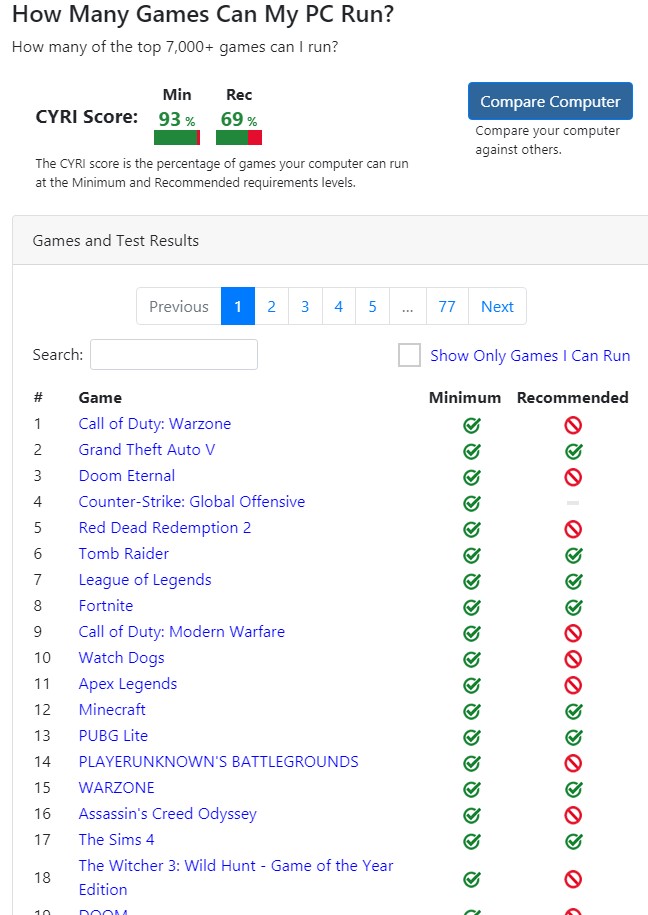Click the pagination ellipsis item
This screenshot has height=915, width=648.
(x=408, y=306)
